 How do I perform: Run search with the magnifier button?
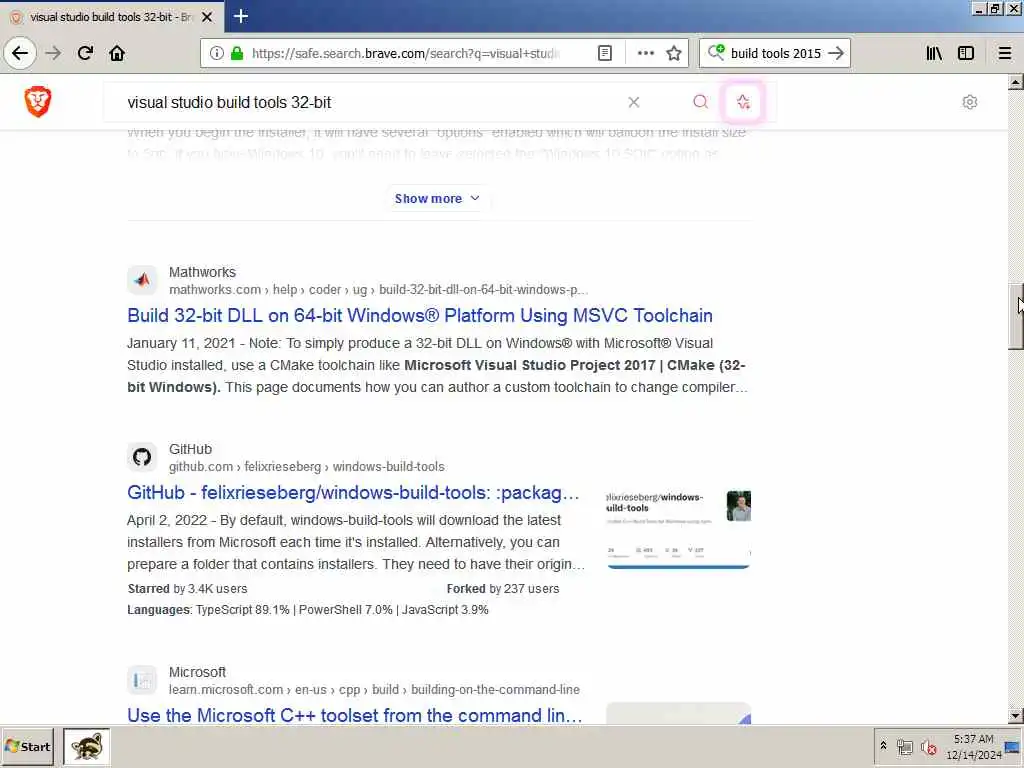click(700, 102)
